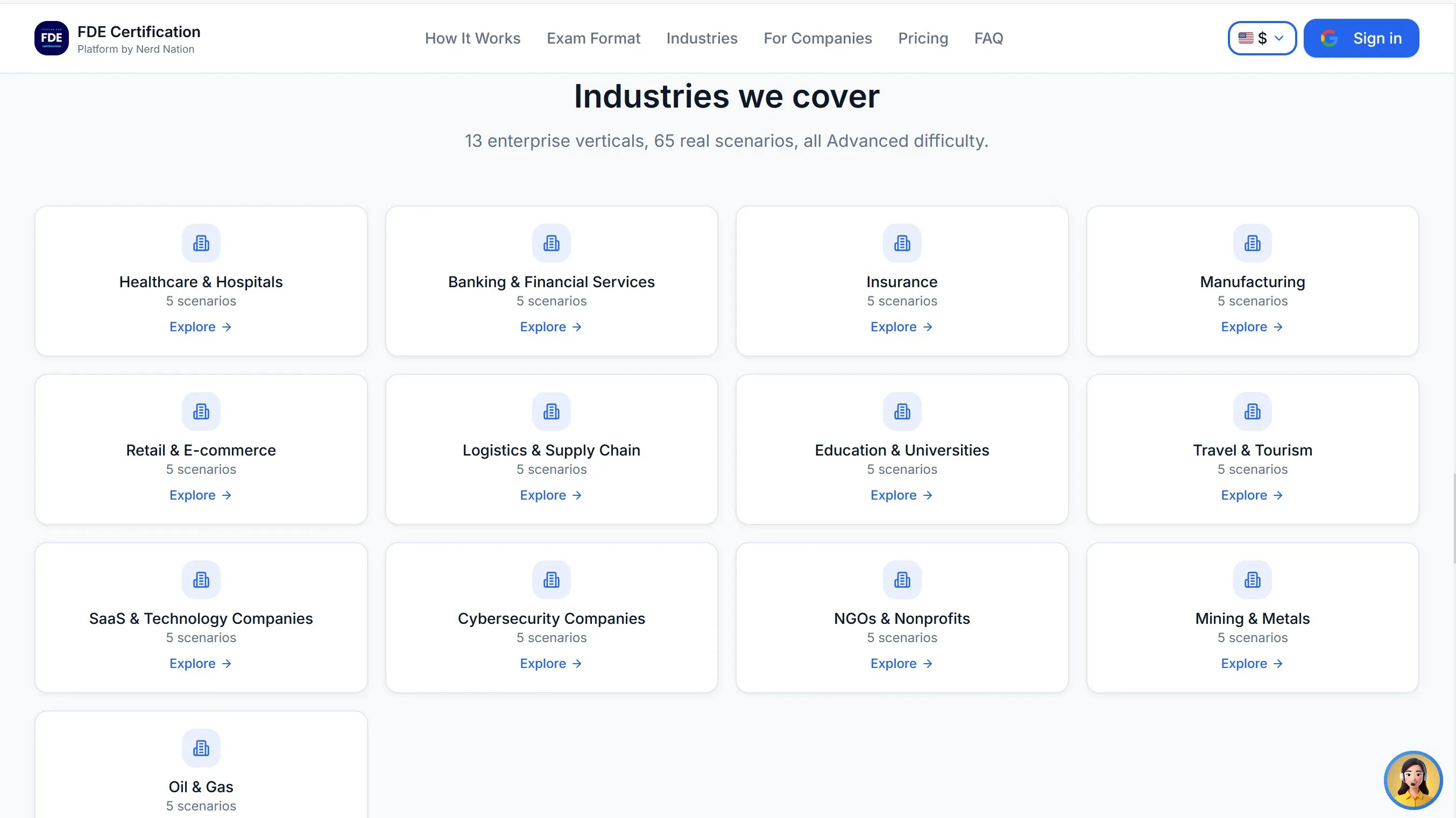Explore Banking & Financial Services scenarios

[x=551, y=327]
